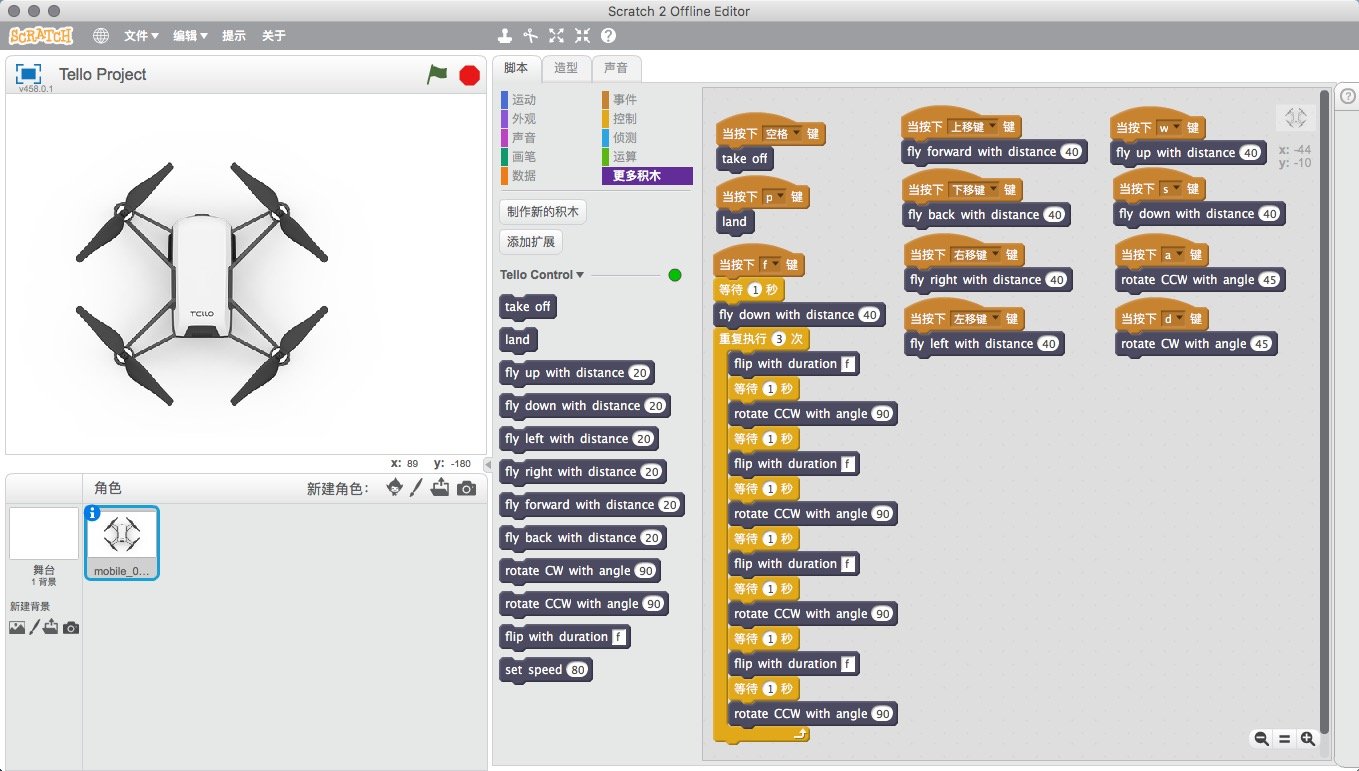Select the mobile_0 sprite thumbnail
Viewport: 1359px width, 771px height.
click(121, 542)
